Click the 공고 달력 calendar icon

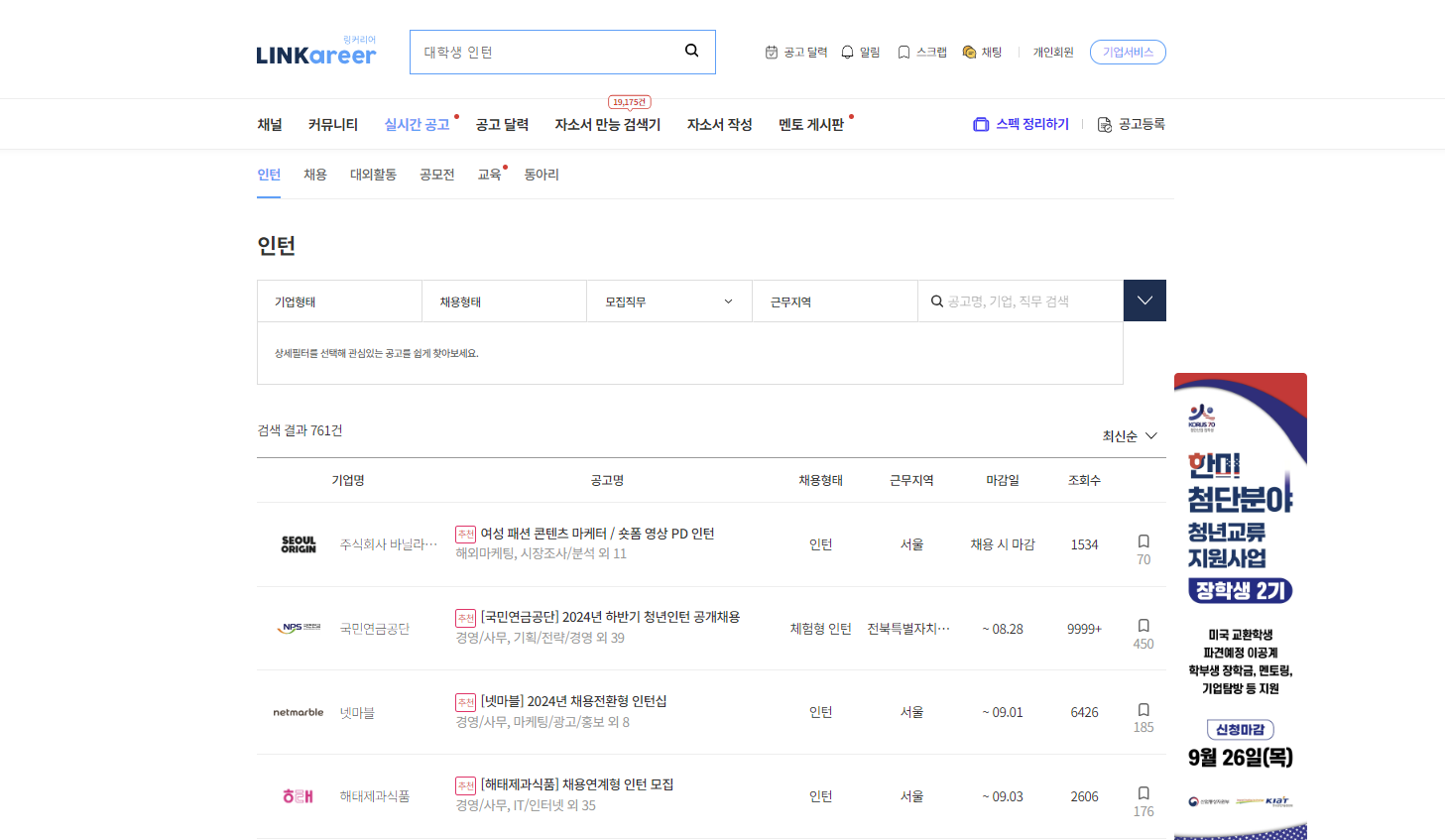(773, 51)
